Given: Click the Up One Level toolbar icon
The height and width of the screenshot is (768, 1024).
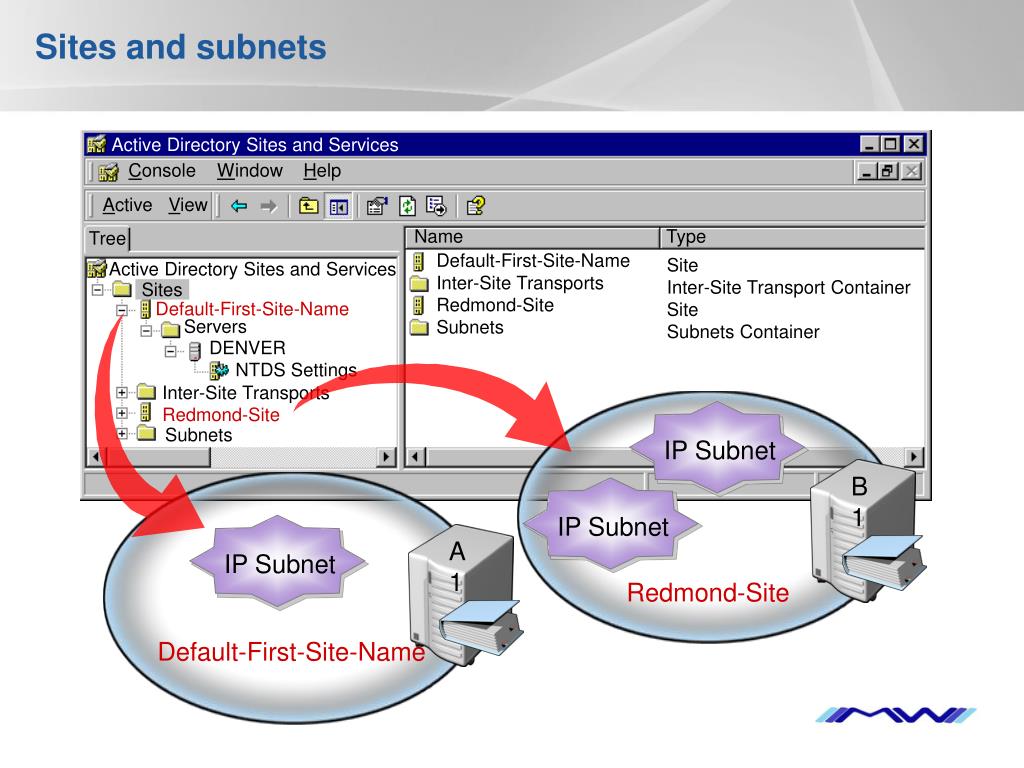Looking at the screenshot, I should (308, 206).
